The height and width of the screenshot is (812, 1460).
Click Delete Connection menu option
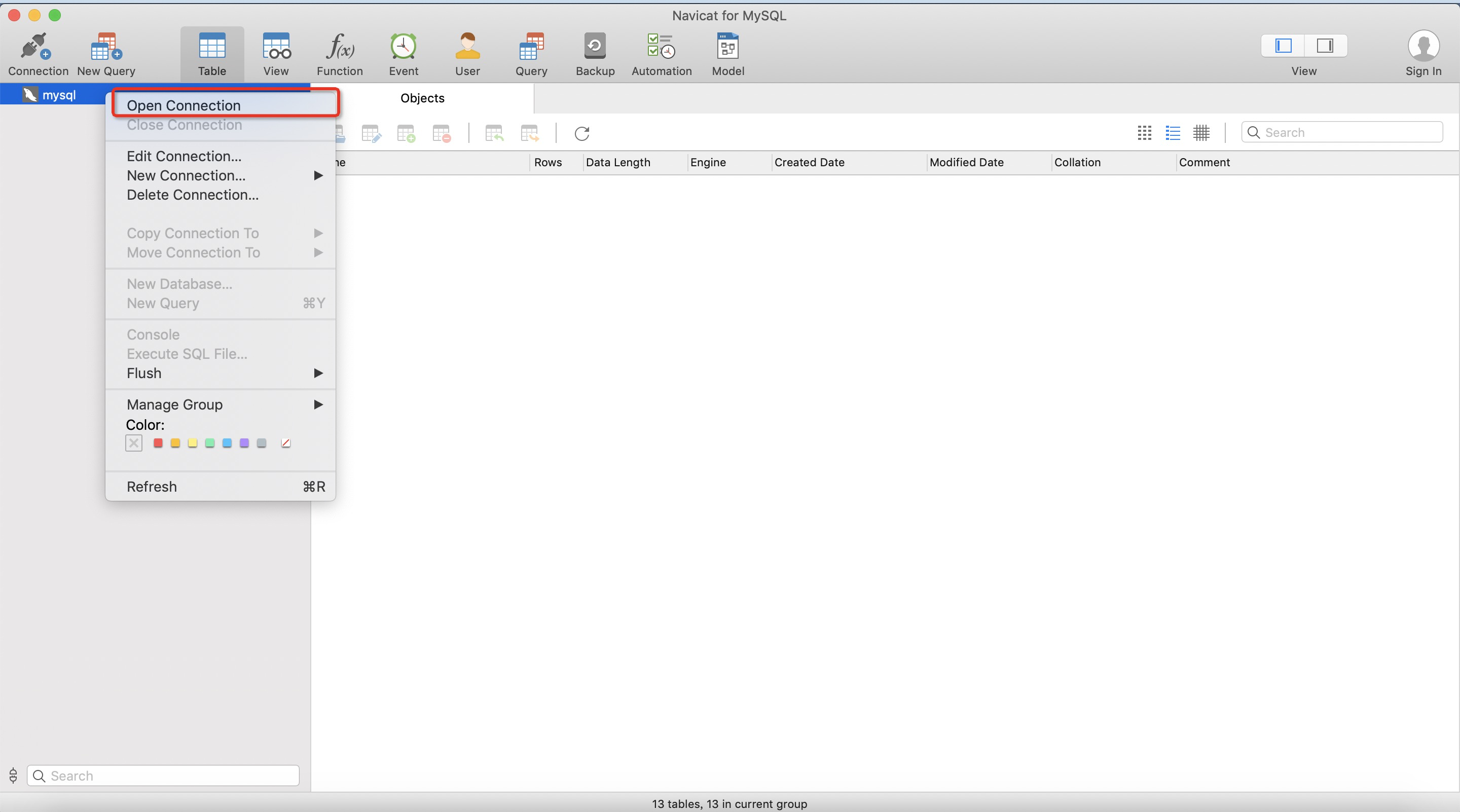(192, 194)
